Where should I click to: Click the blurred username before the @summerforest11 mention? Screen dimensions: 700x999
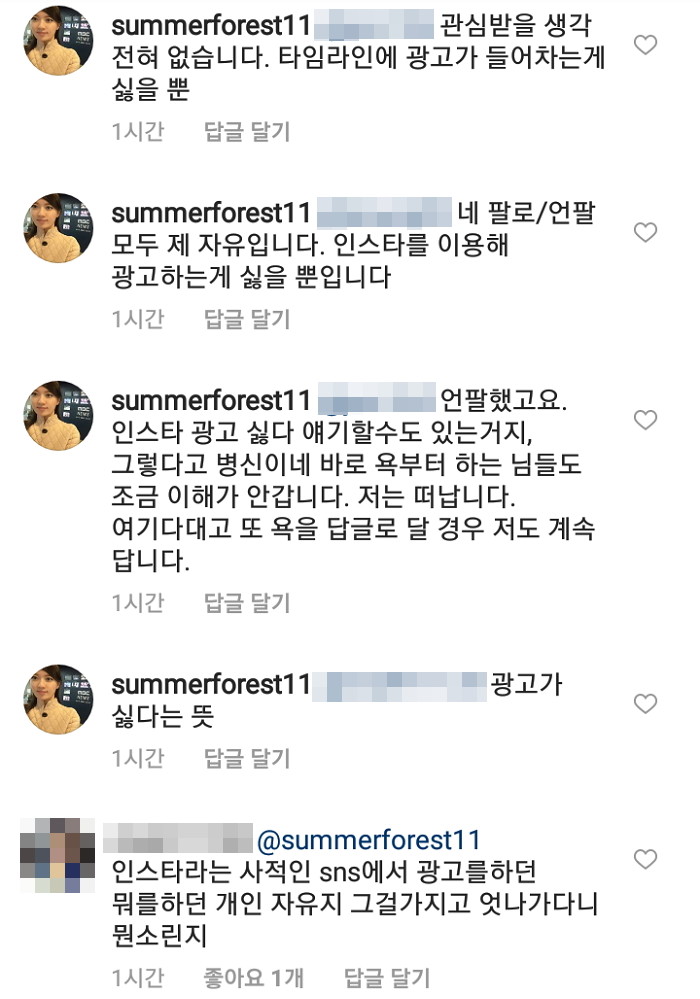[x=178, y=839]
